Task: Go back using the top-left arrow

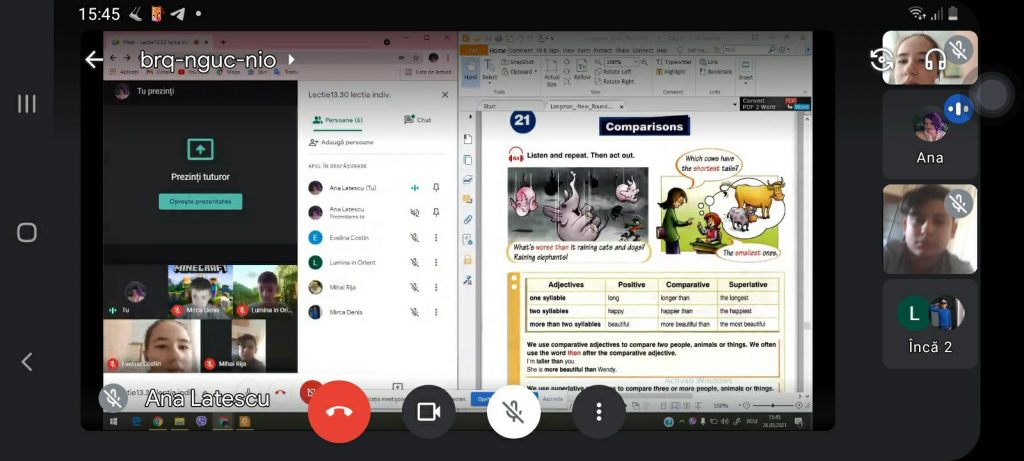Action: [94, 60]
